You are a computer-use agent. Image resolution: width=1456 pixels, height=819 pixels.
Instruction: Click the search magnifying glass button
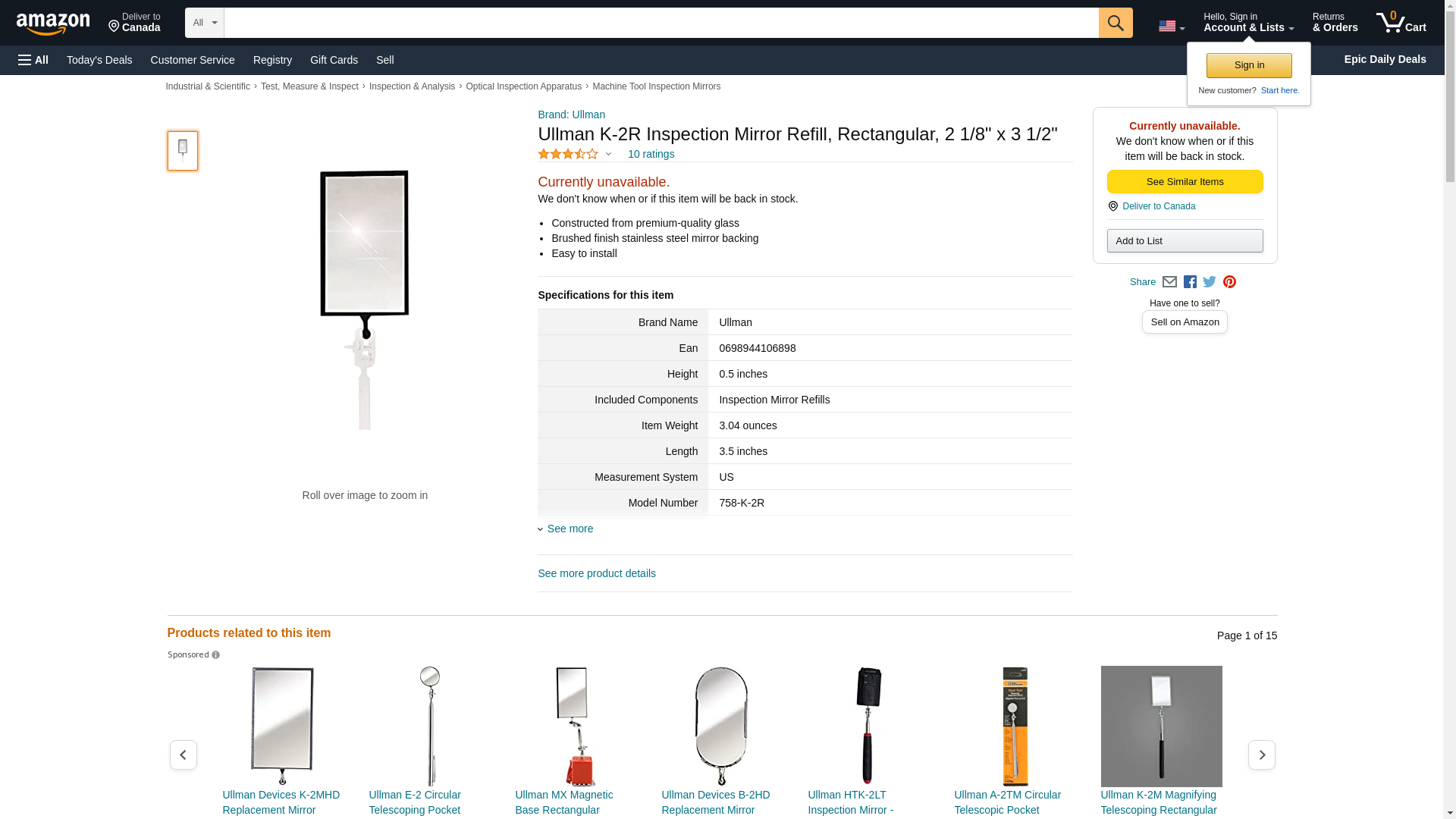coord(1115,23)
